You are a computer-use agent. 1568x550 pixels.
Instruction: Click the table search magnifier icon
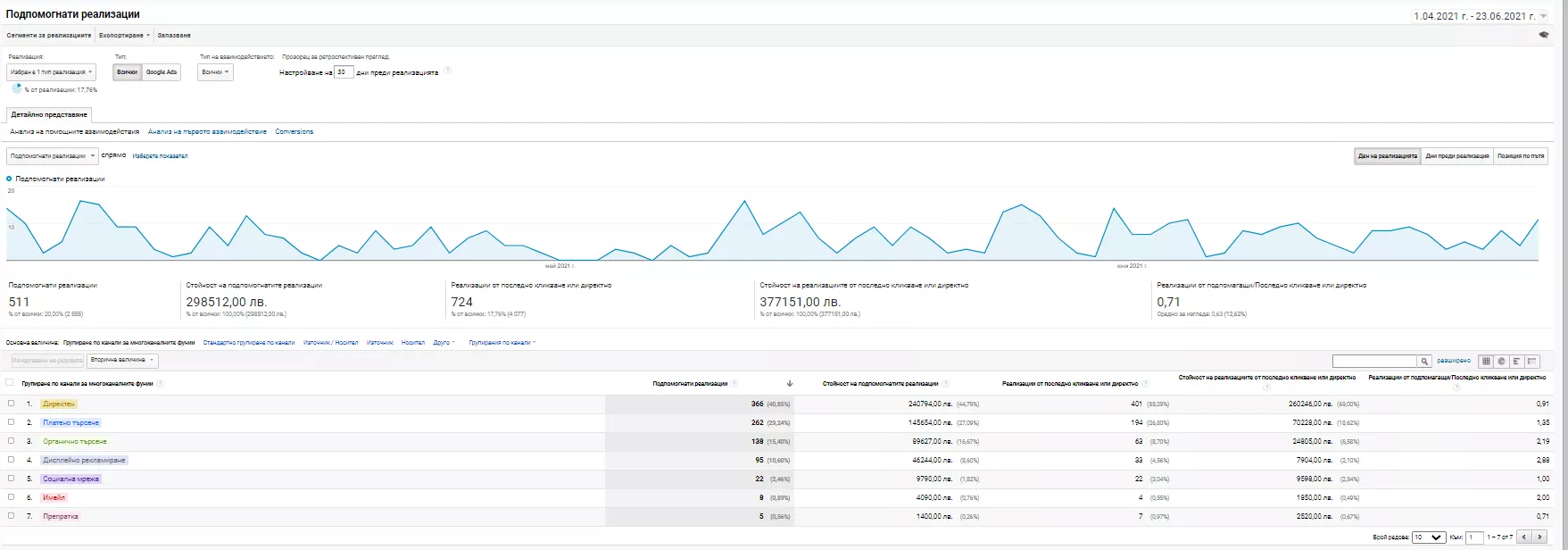coord(1424,362)
